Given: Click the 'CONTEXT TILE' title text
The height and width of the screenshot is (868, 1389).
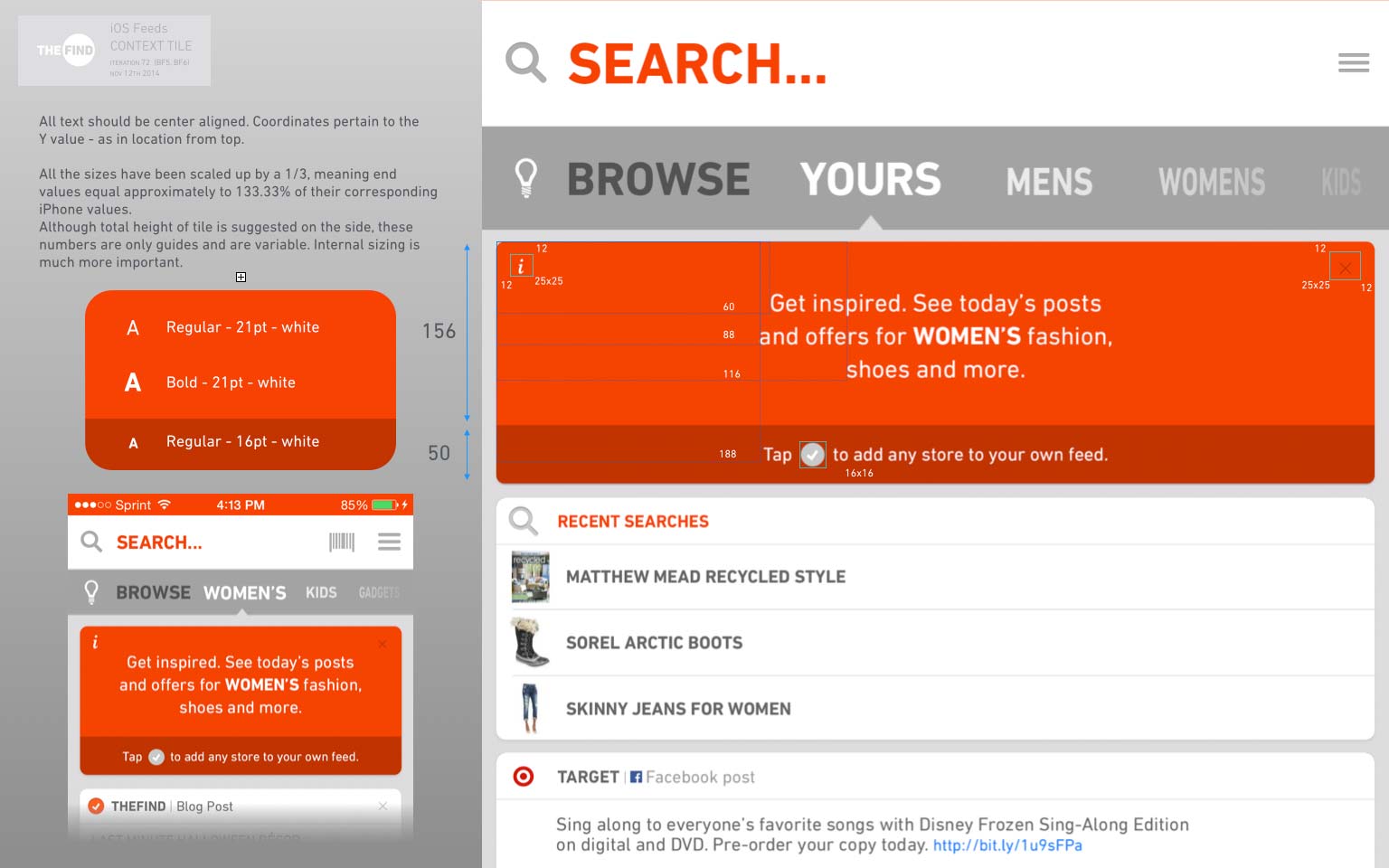Looking at the screenshot, I should (x=151, y=45).
